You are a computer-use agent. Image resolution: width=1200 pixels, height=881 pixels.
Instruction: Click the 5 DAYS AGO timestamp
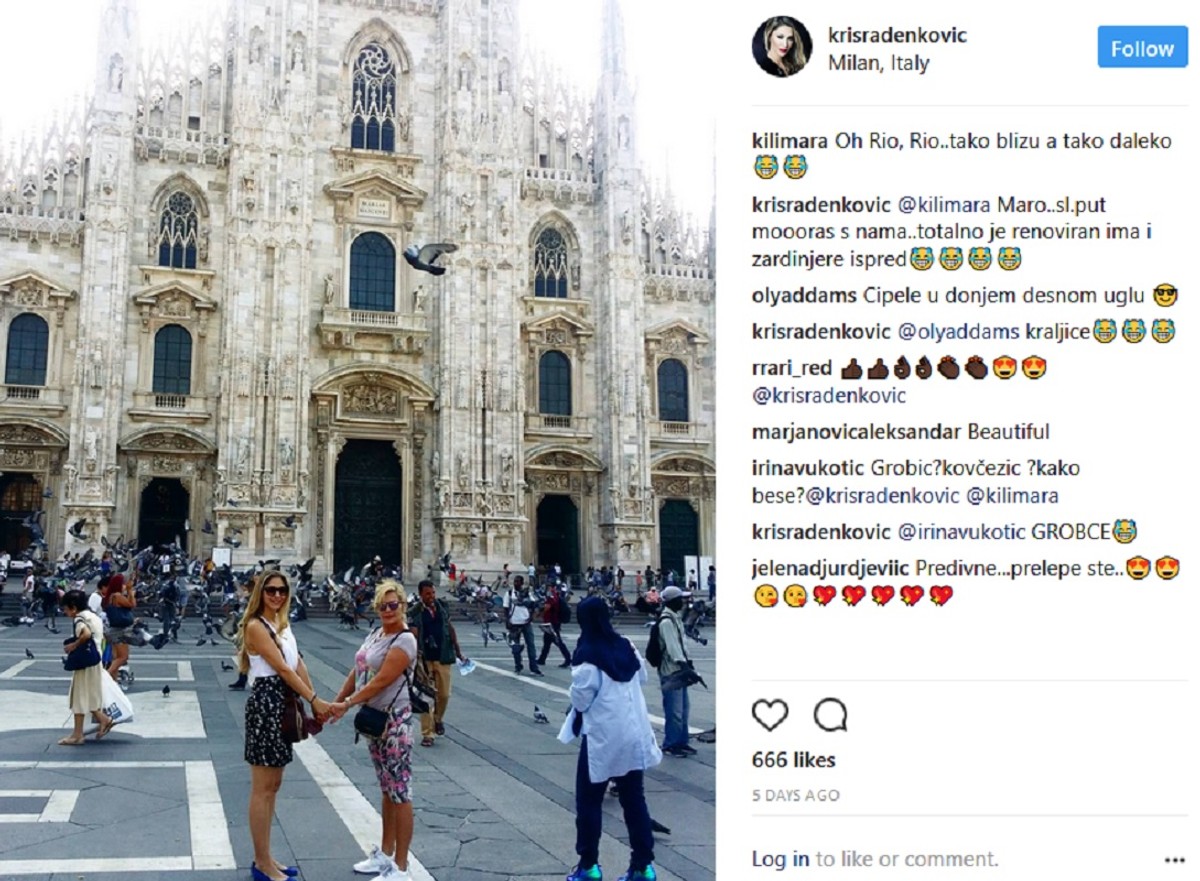click(796, 796)
